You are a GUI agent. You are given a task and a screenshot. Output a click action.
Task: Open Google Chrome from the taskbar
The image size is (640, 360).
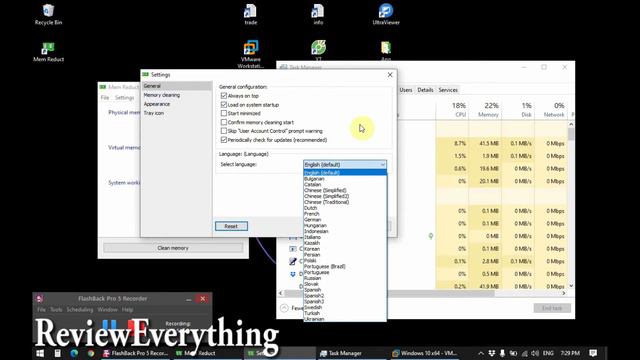click(91, 353)
